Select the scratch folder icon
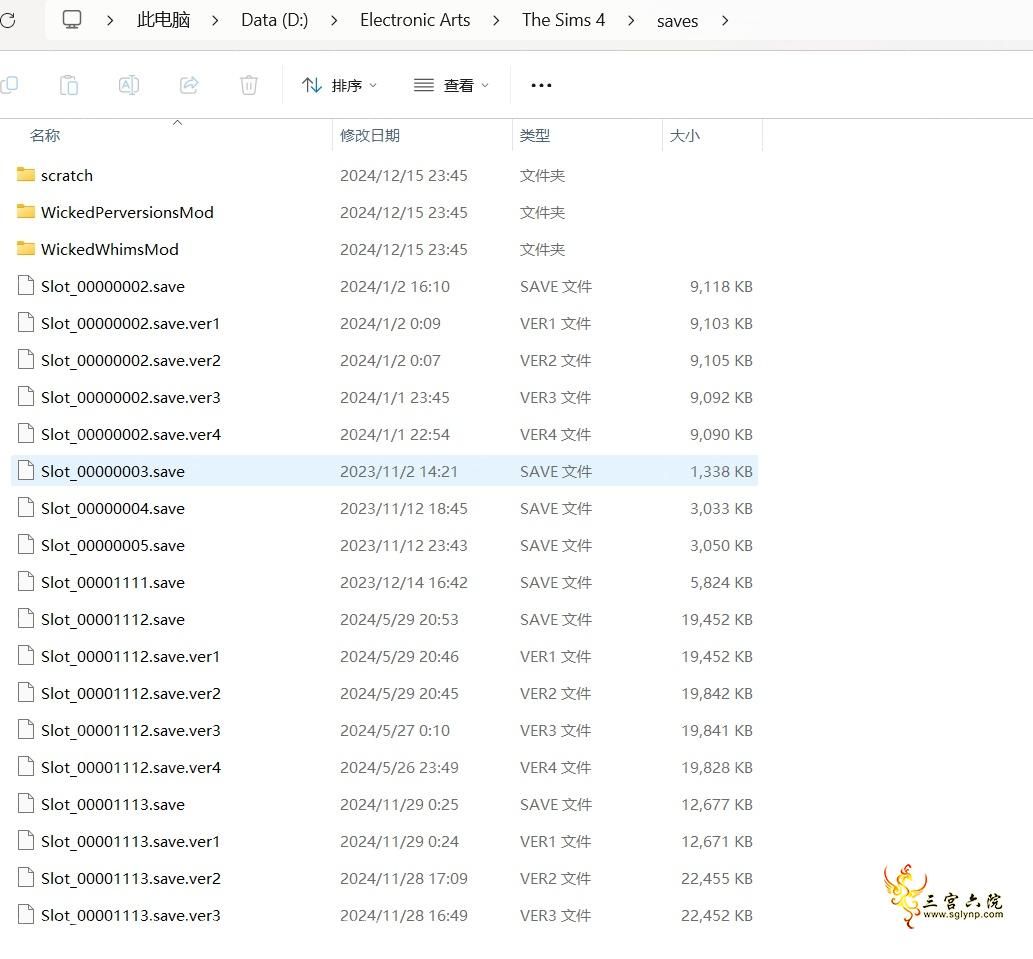The image size is (1033, 959). (x=26, y=175)
